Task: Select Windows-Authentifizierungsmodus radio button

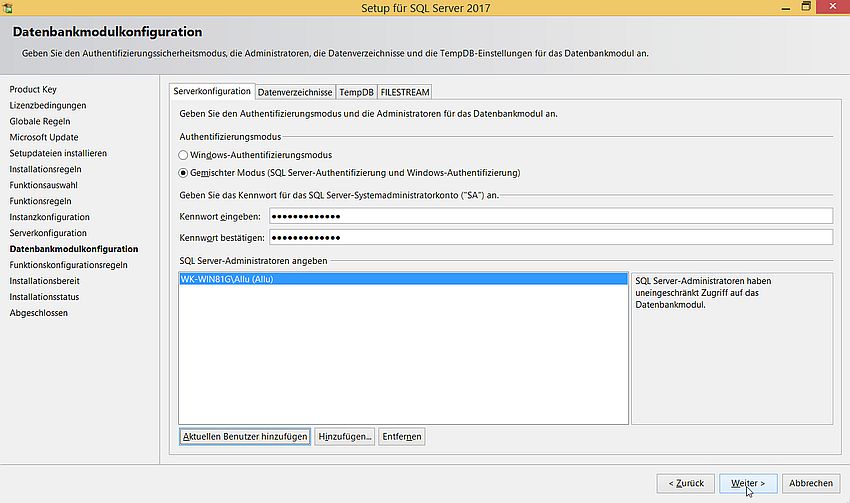Action: 183,155
